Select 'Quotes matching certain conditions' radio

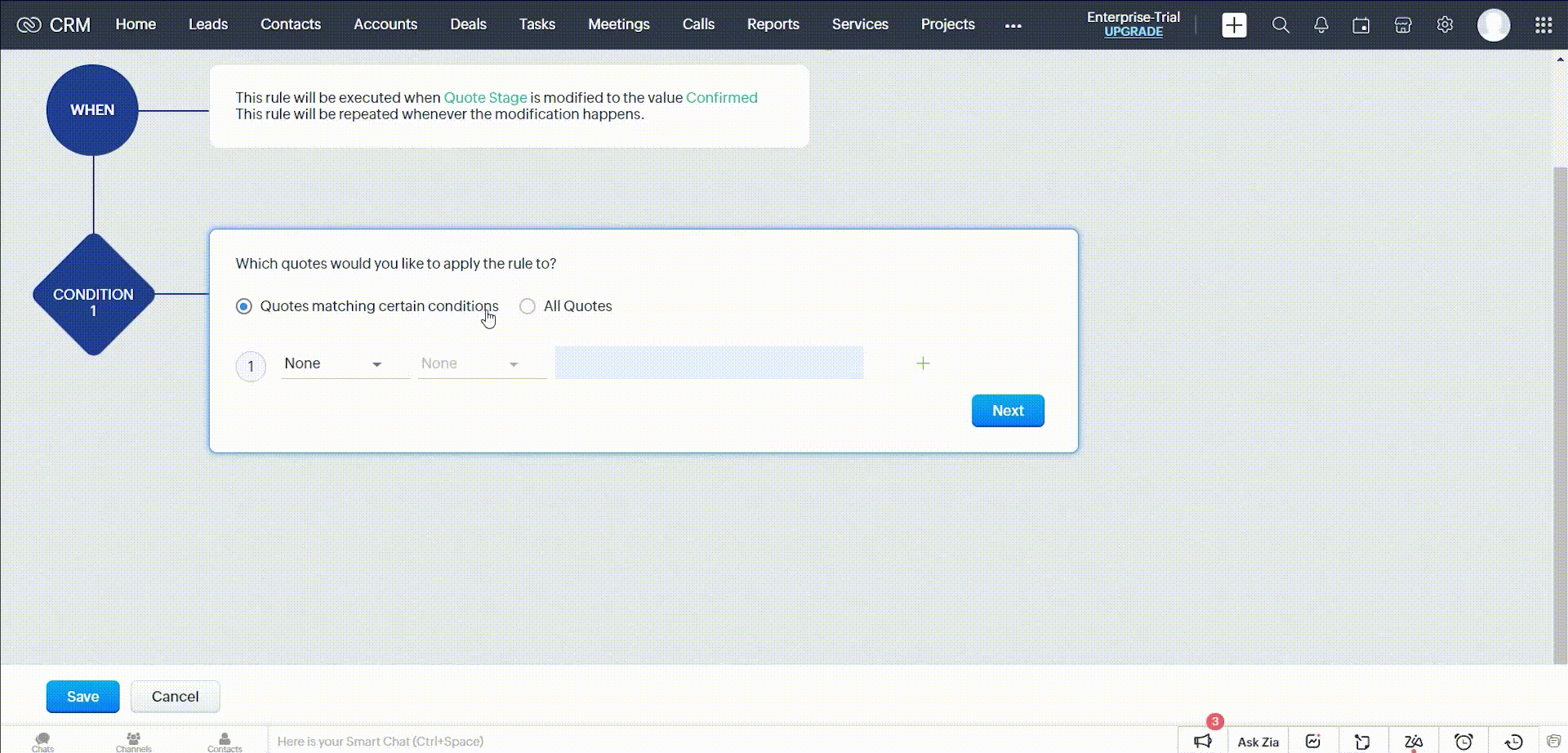point(244,306)
